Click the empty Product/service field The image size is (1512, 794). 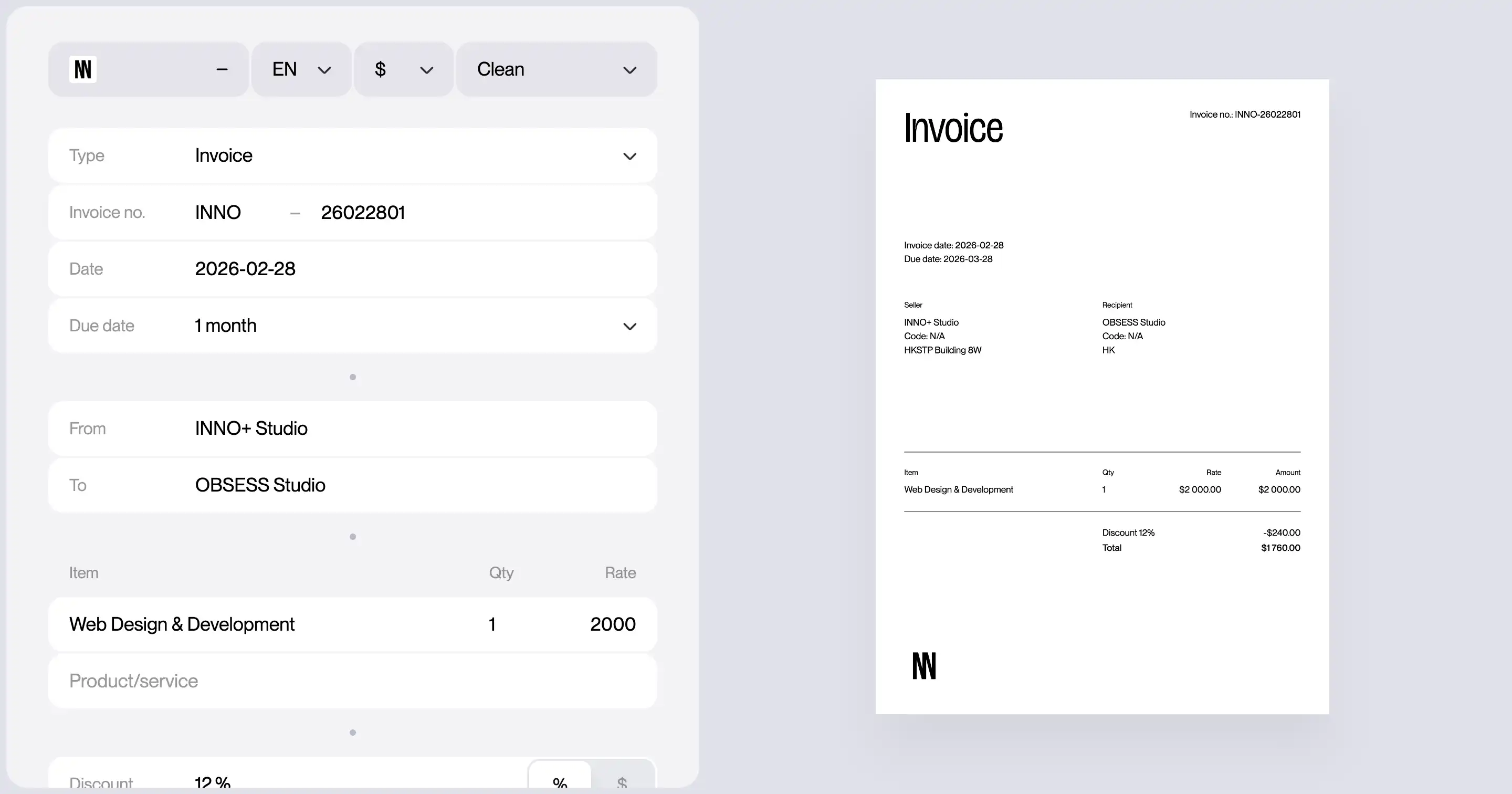click(x=353, y=681)
